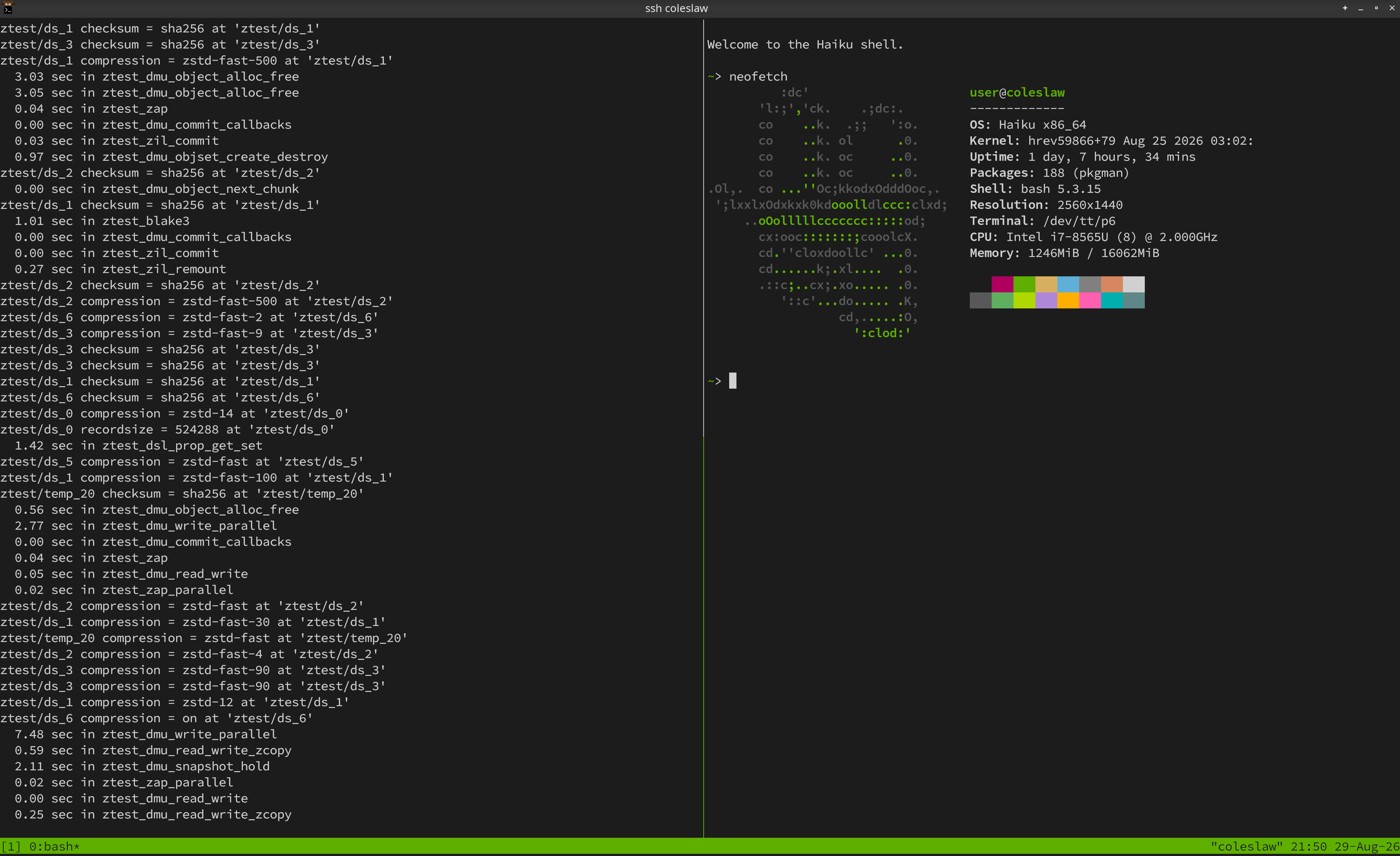1400x856 pixels.
Task: Click '1.42 sec in ztest_dsl_prop_get_set' line
Action: click(x=138, y=445)
